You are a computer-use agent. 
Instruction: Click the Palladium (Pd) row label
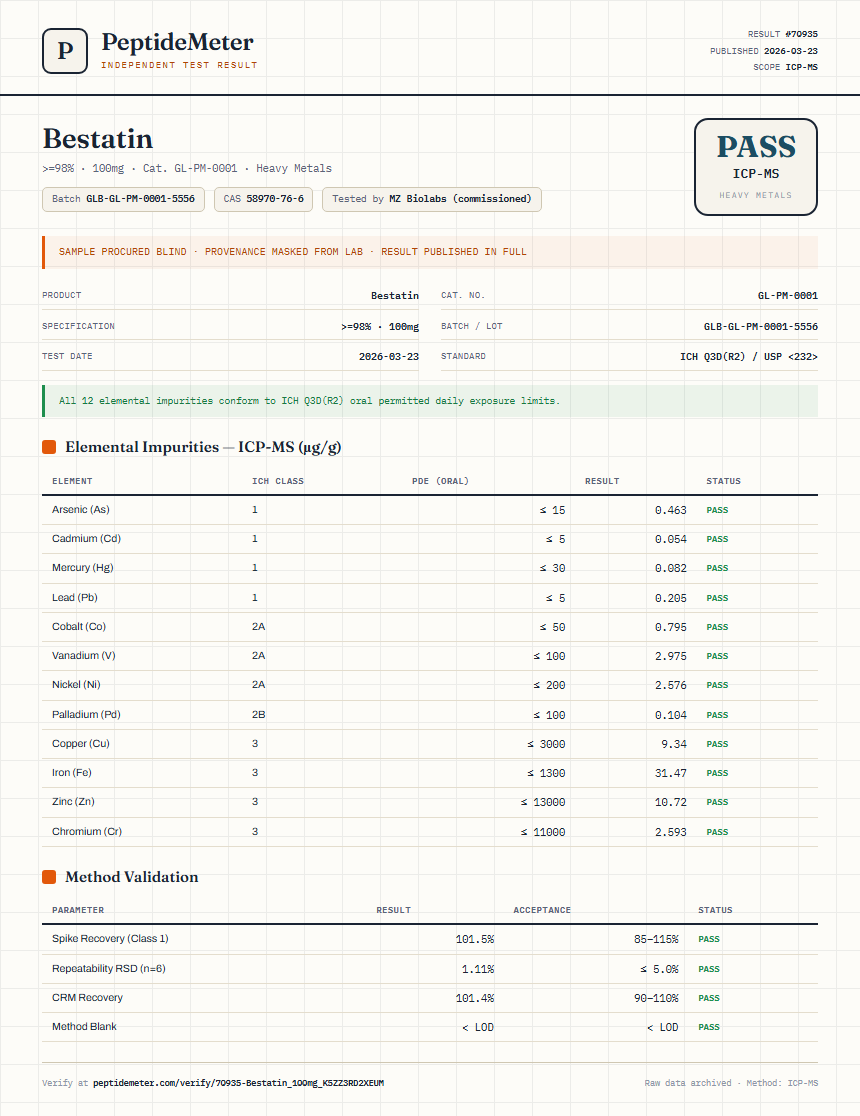click(86, 715)
